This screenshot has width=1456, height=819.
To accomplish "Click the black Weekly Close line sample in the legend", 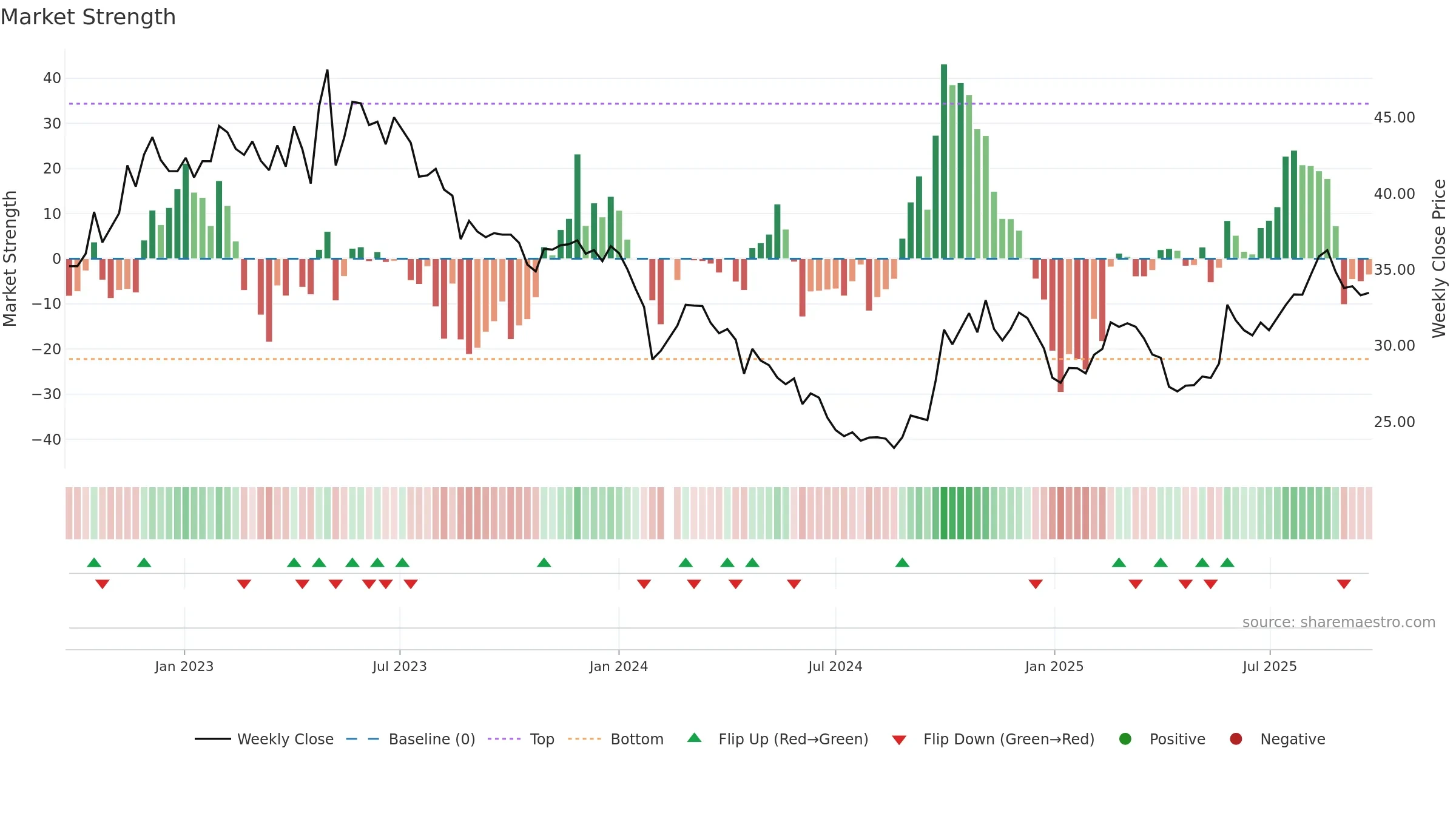I will pos(212,739).
